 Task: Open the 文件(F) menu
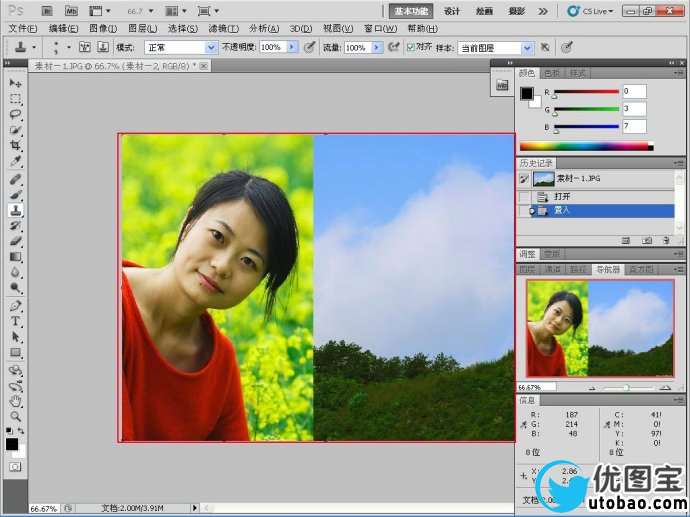tap(23, 29)
